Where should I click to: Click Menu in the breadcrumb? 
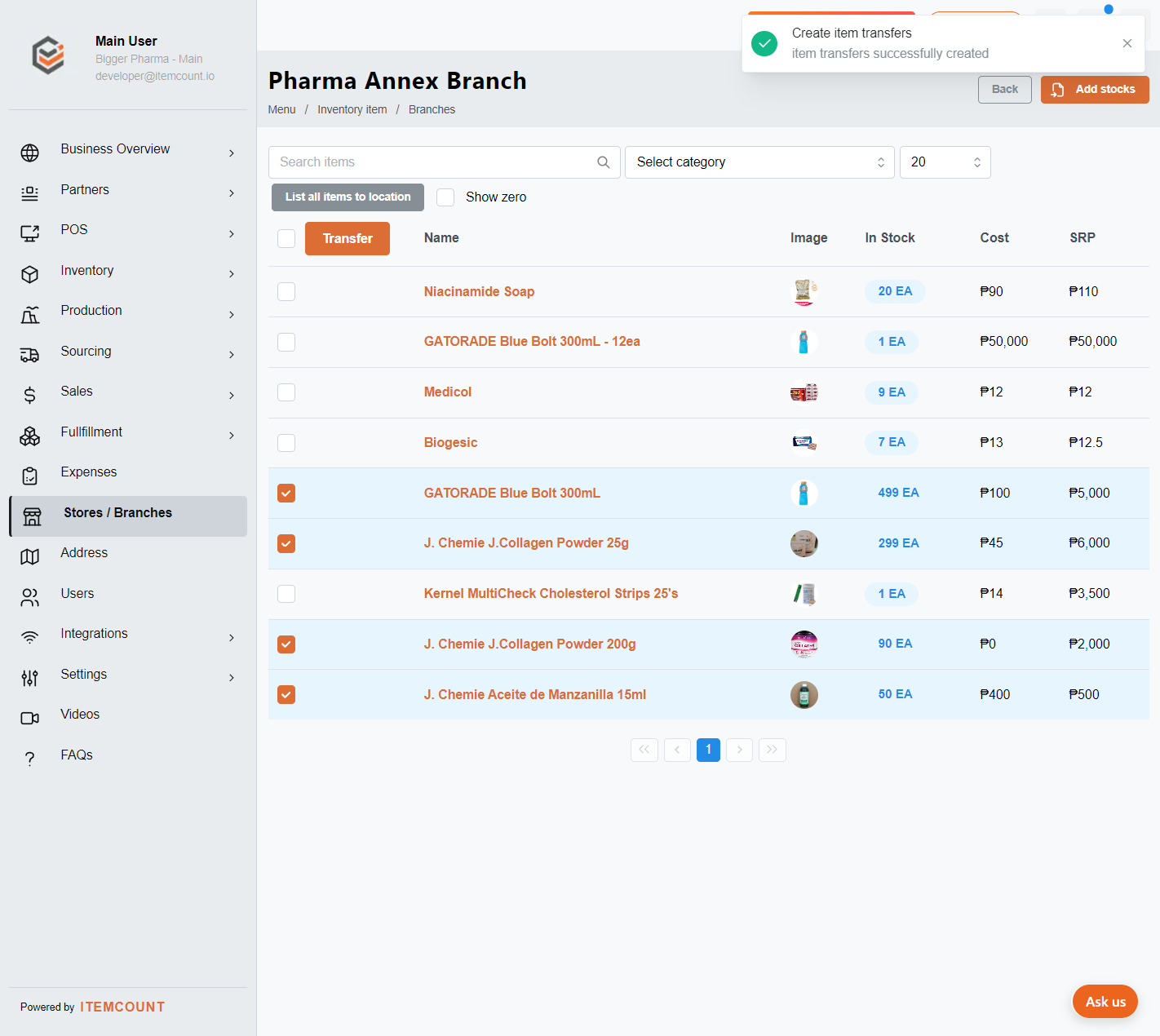(281, 109)
